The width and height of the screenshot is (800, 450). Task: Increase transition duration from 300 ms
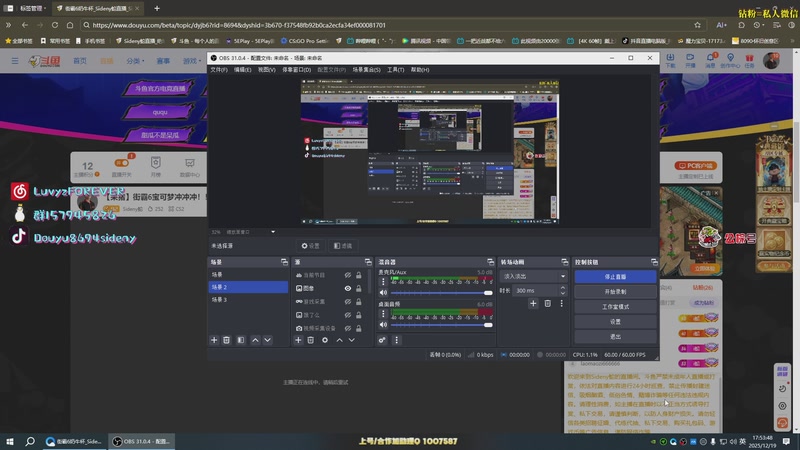point(562,288)
